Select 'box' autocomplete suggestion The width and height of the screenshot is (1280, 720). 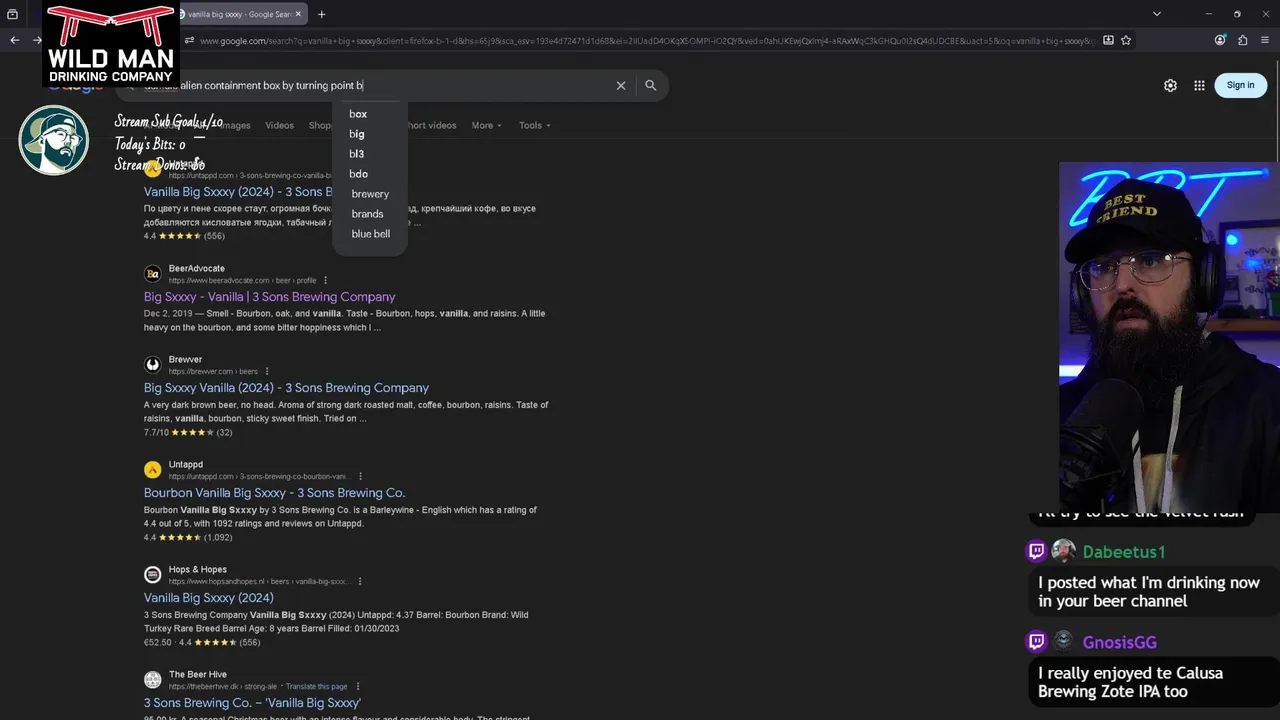(x=358, y=114)
